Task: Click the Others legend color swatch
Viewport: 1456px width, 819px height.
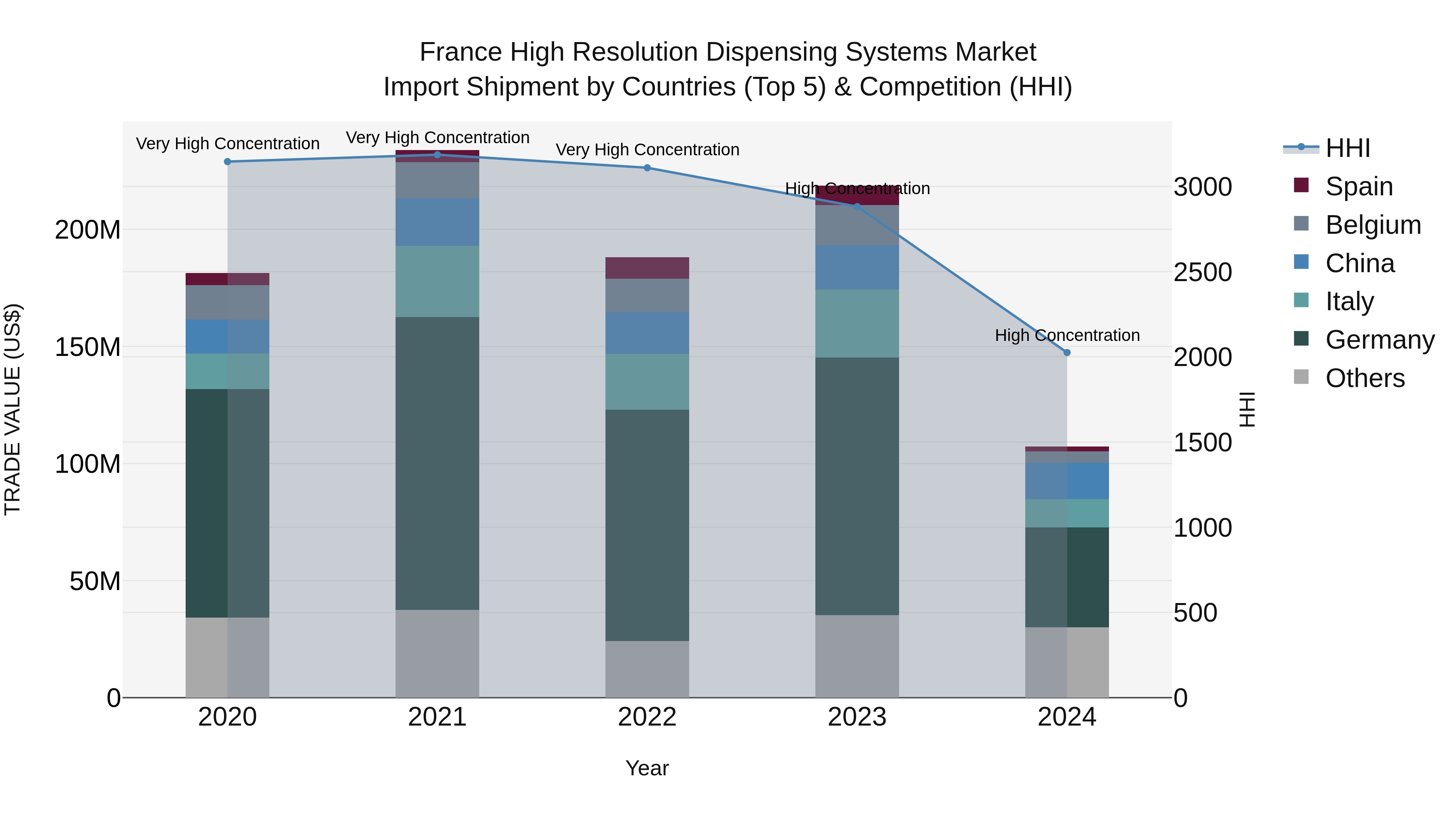Action: (x=1301, y=378)
